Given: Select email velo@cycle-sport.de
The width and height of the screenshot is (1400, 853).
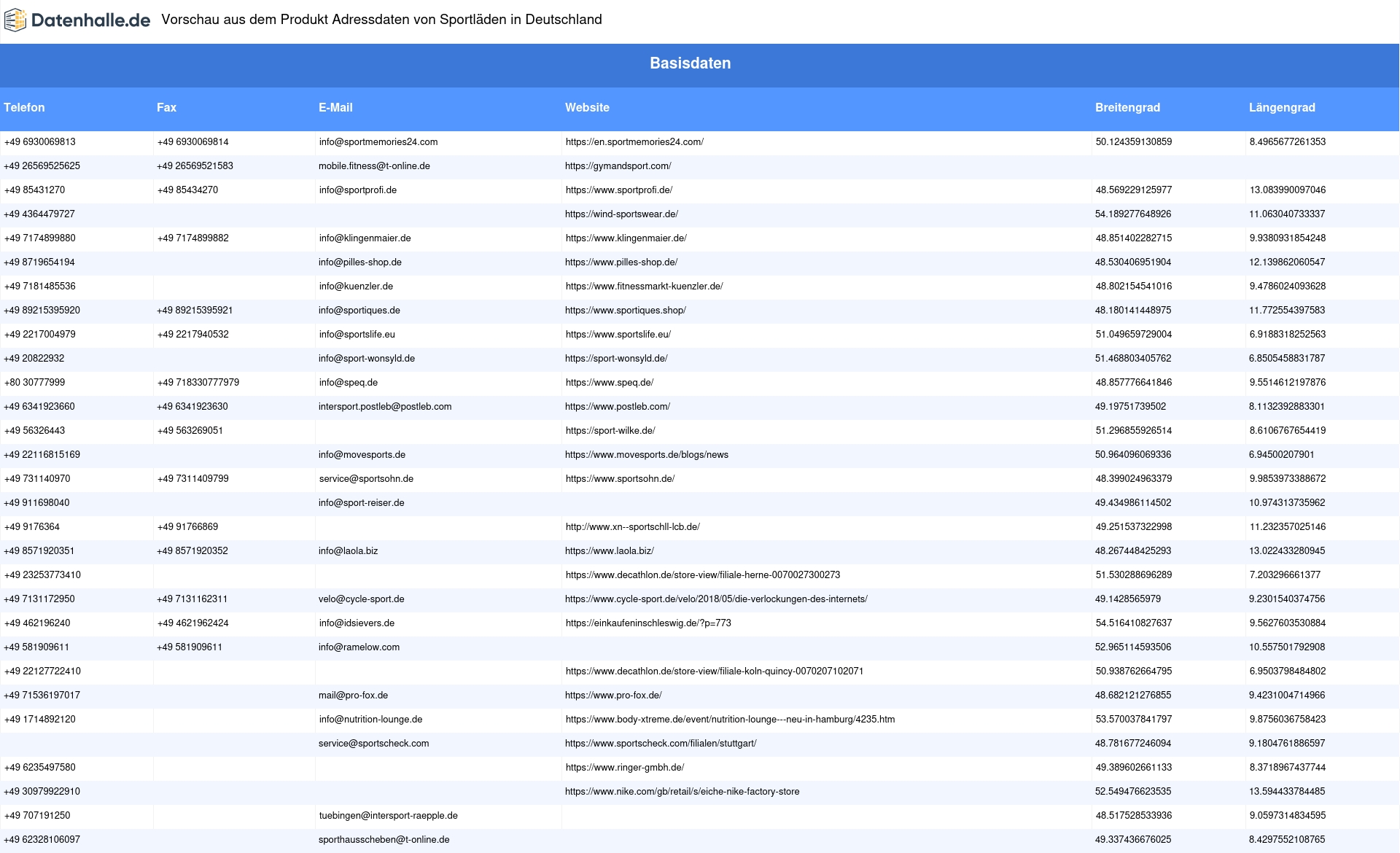Looking at the screenshot, I should [x=362, y=599].
